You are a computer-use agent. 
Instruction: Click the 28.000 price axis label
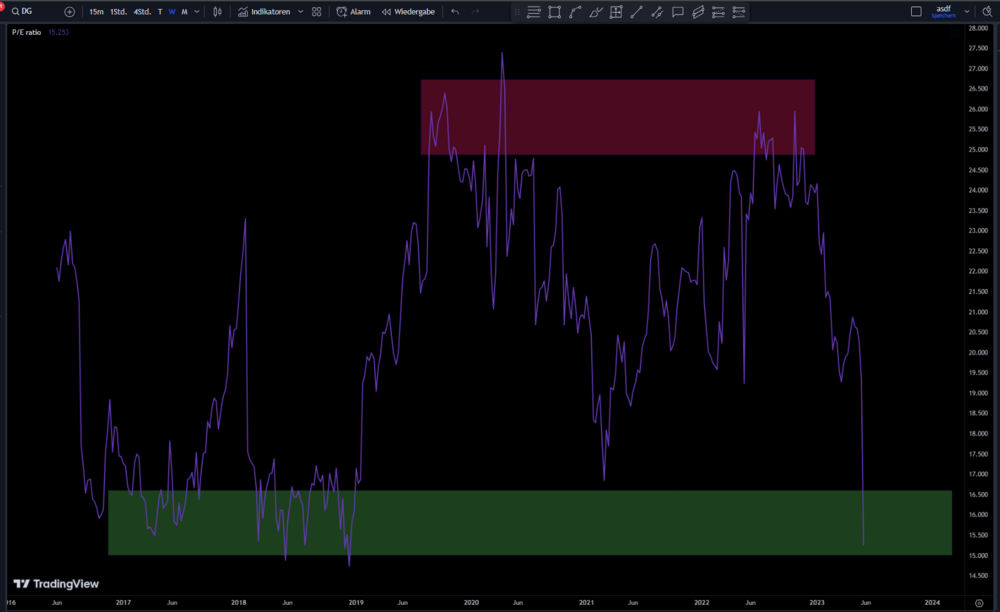(978, 28)
